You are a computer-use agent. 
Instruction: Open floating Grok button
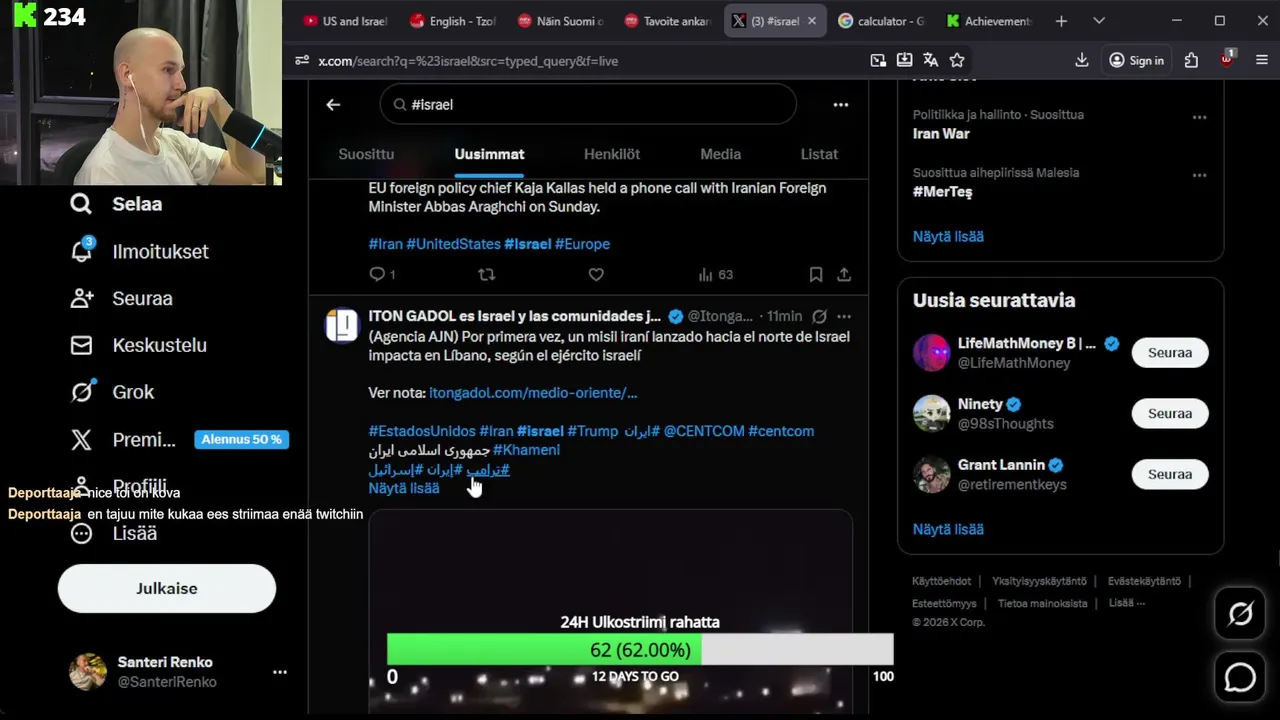[x=1240, y=614]
